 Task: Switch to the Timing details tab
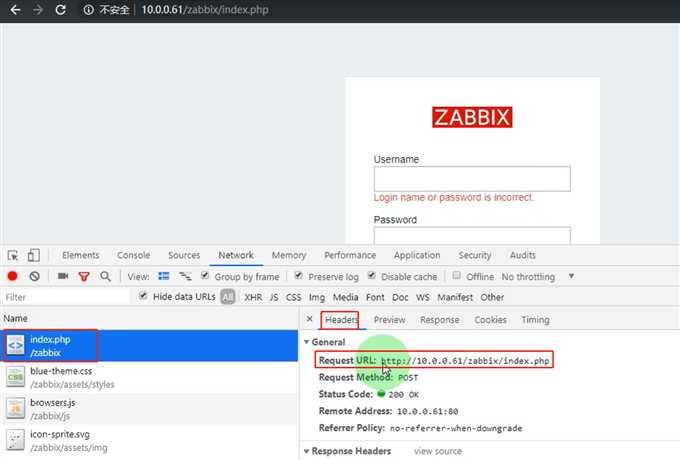pos(535,320)
